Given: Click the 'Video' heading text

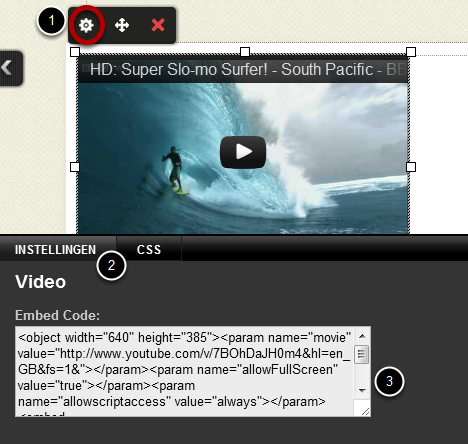Looking at the screenshot, I should (x=40, y=282).
